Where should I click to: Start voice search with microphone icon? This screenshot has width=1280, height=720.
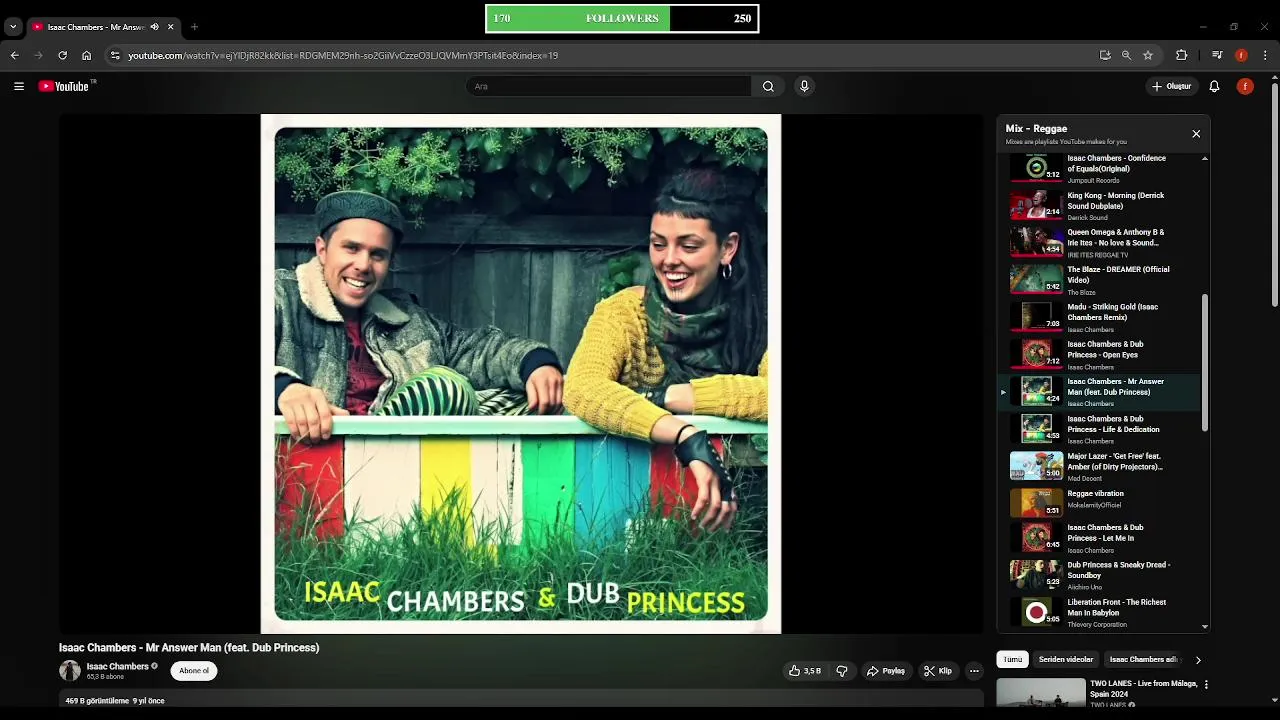click(x=804, y=86)
